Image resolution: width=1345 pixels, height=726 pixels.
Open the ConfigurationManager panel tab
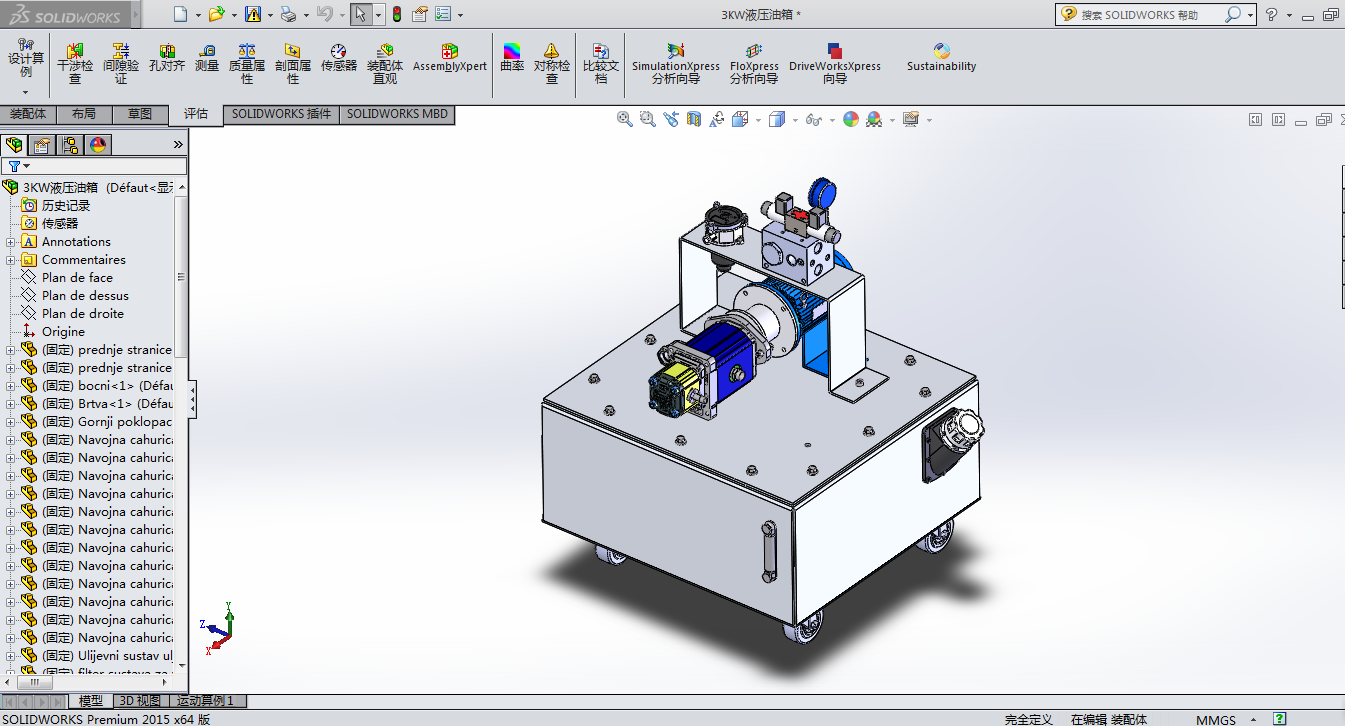[x=70, y=145]
